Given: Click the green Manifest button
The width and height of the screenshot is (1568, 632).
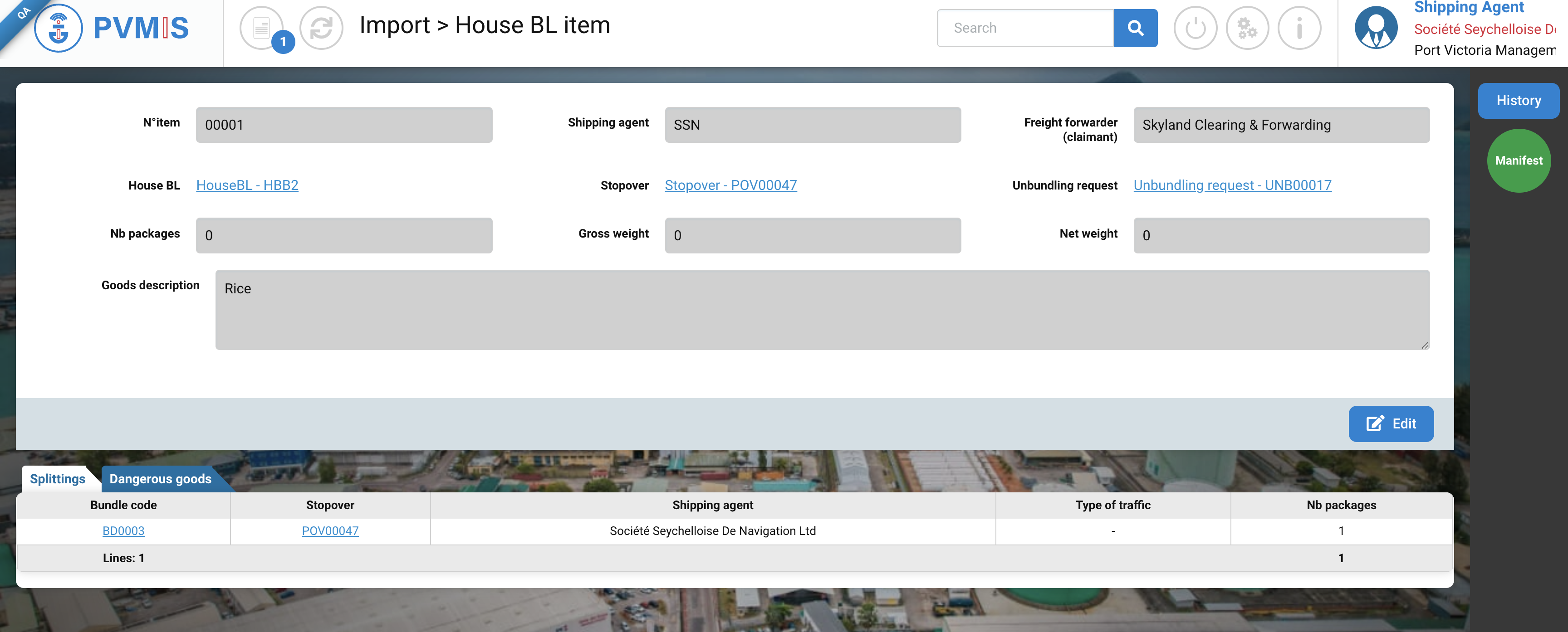Looking at the screenshot, I should (1518, 160).
